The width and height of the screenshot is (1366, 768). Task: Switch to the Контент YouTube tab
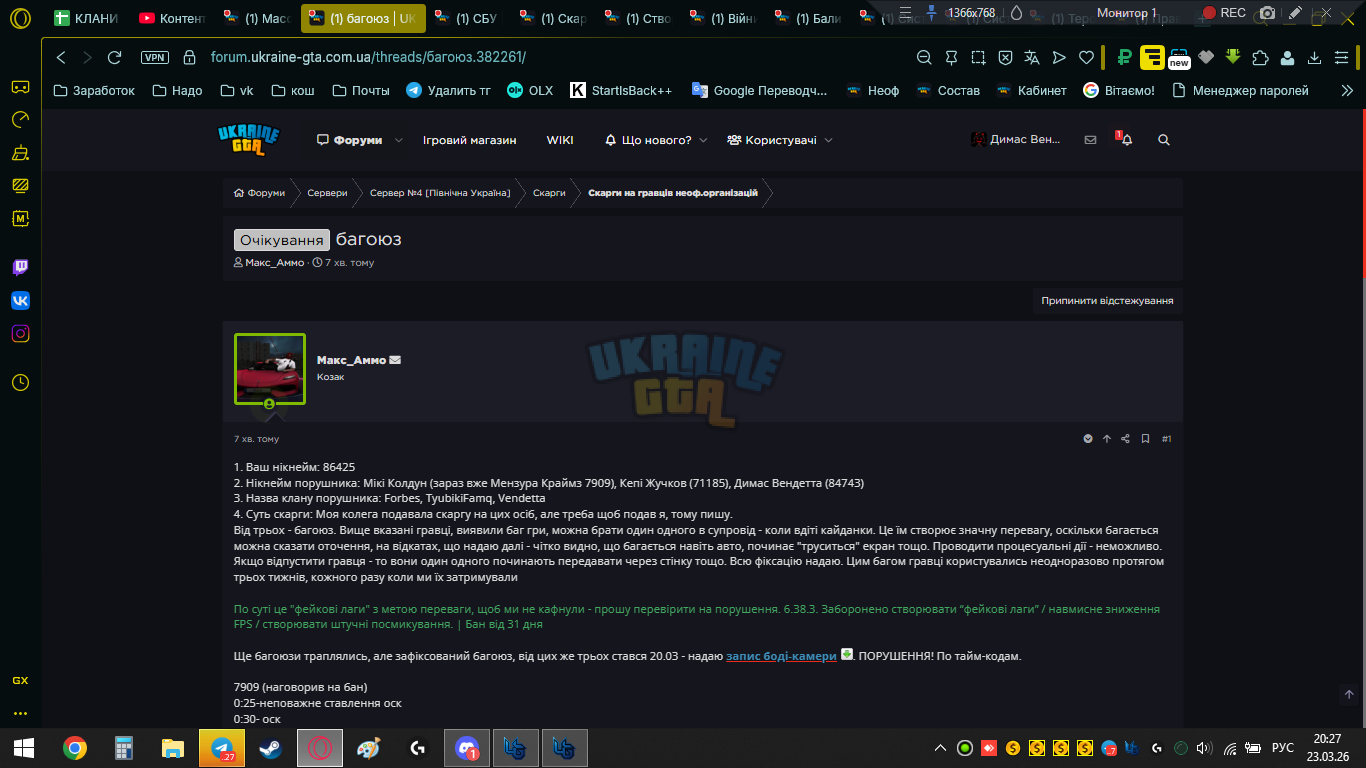click(172, 18)
